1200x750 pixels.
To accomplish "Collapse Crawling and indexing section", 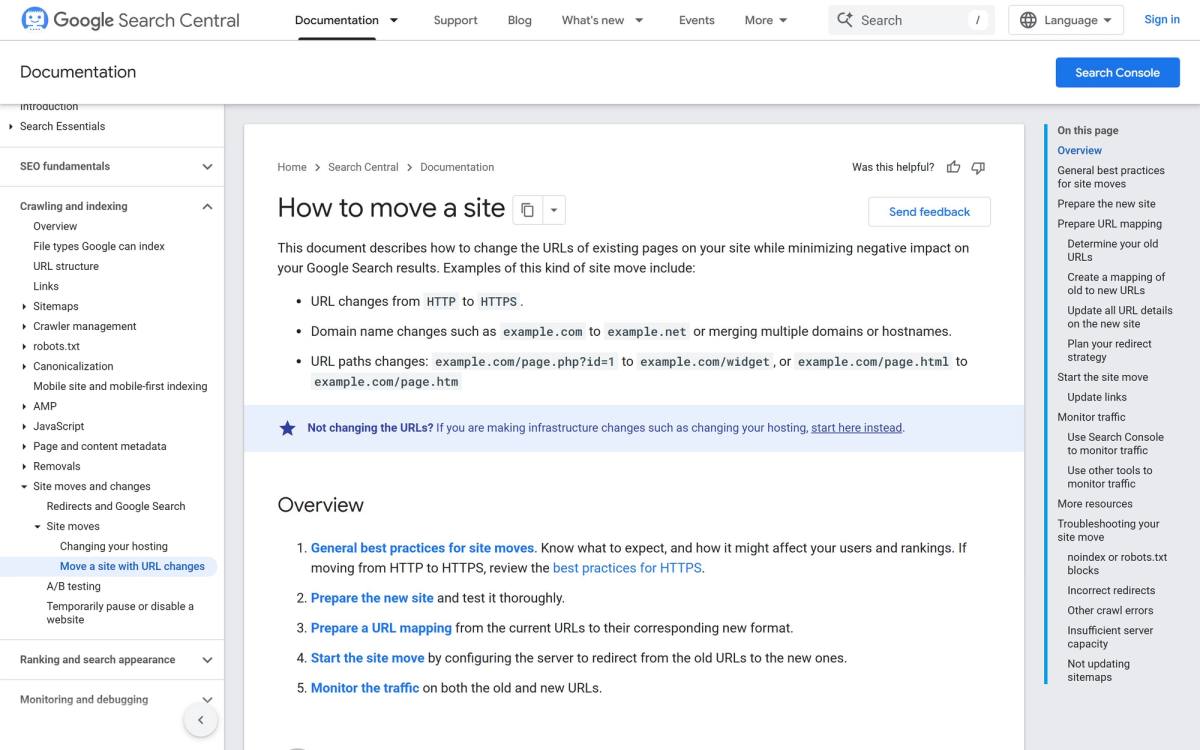I will [x=207, y=206].
